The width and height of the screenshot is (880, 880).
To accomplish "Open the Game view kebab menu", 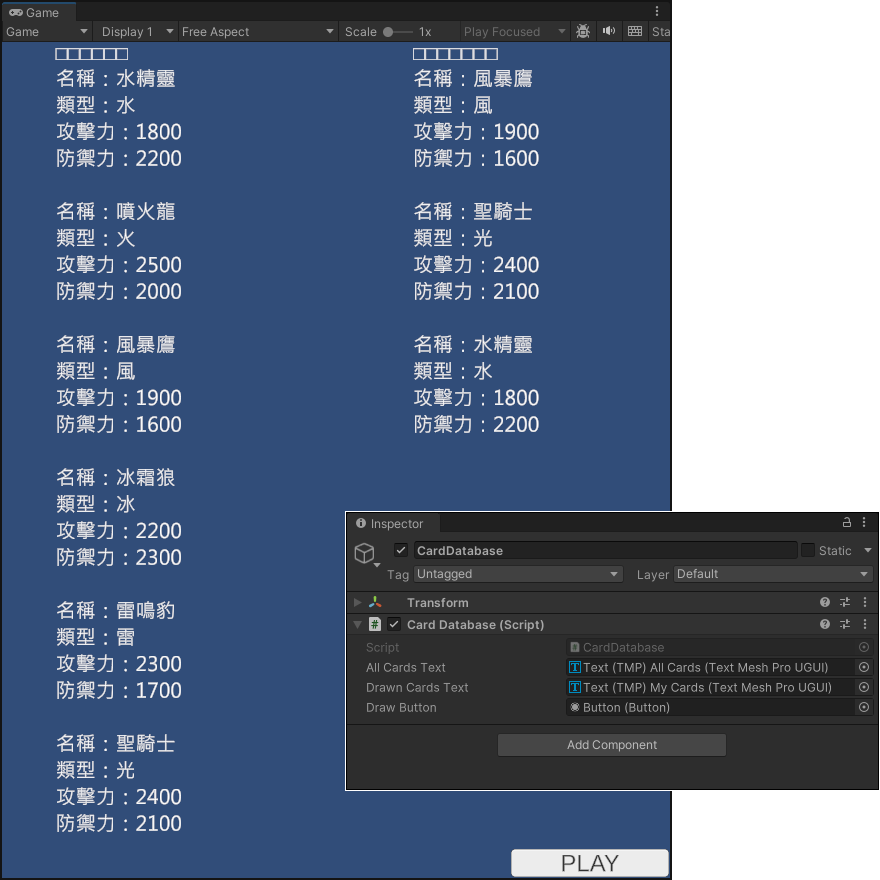I will click(656, 11).
